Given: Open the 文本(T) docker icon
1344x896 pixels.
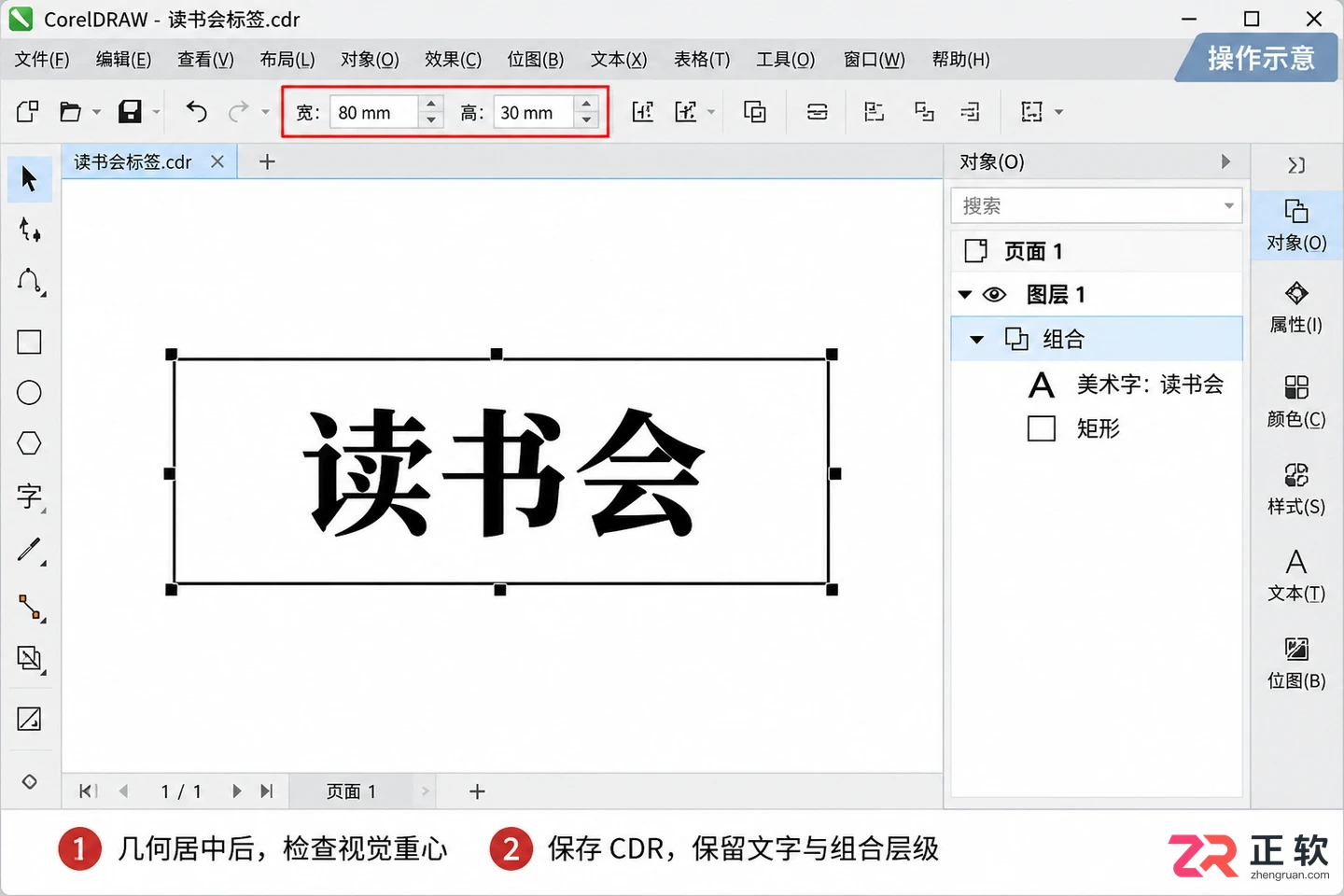Looking at the screenshot, I should coord(1296,575).
